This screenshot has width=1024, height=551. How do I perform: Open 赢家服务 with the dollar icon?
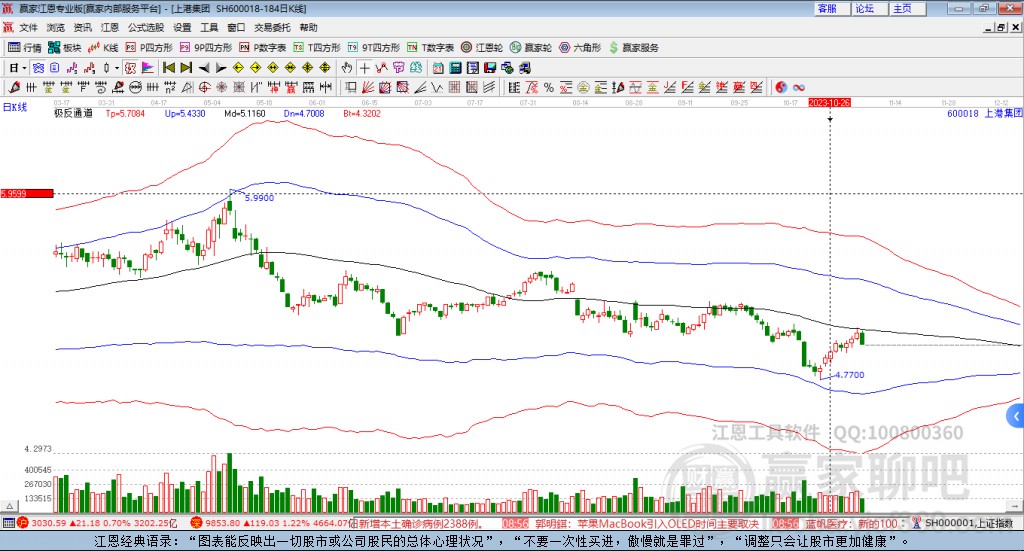point(633,48)
